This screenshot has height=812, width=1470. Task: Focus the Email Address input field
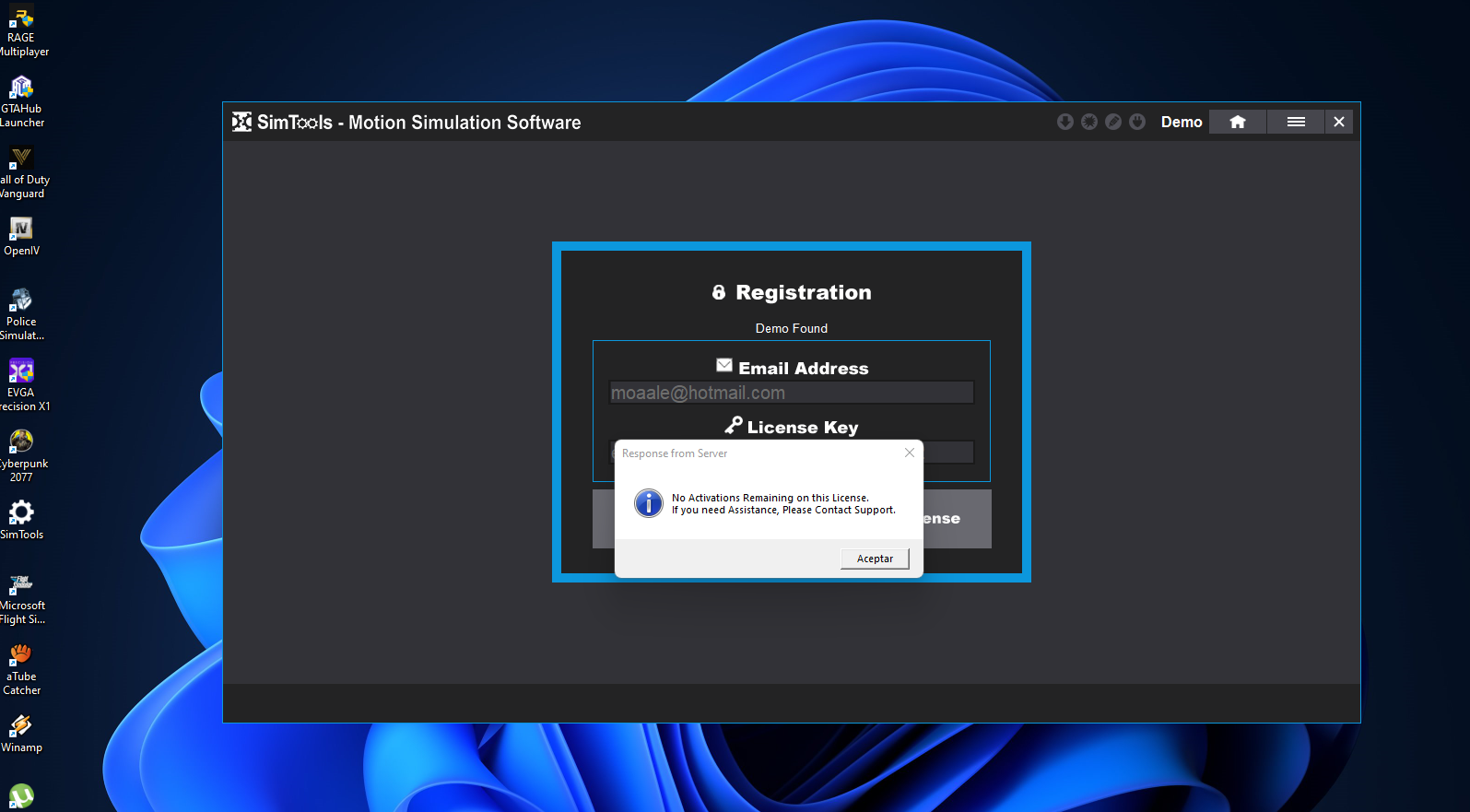(x=791, y=393)
